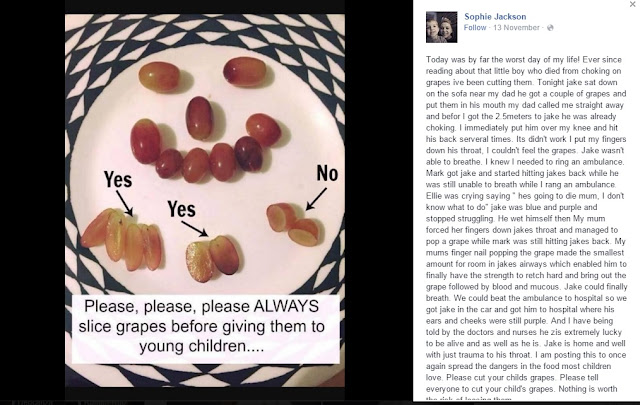The height and width of the screenshot is (405, 640).
Task: Open the Sophie Jackson profile name link
Action: (495, 17)
